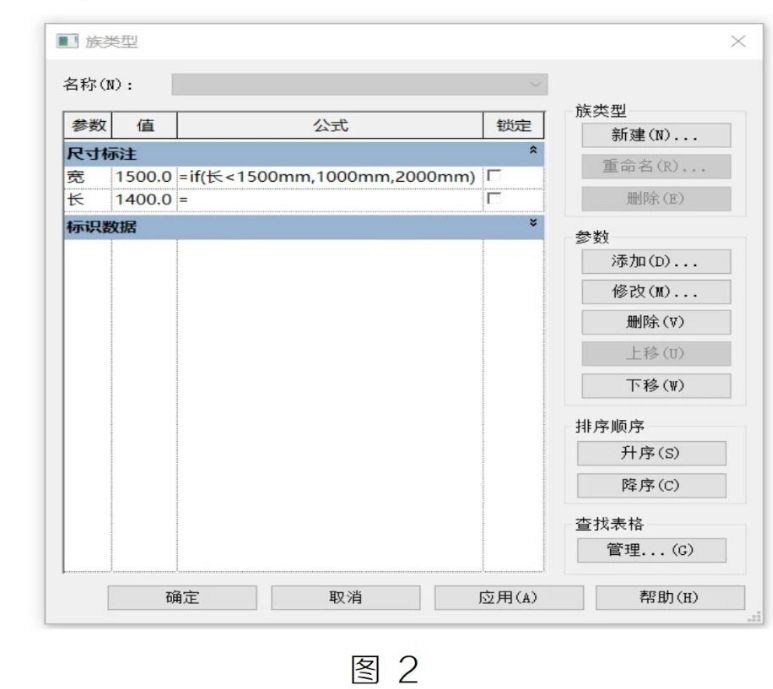Close the 族类型 dialog window
Viewport: 773px width, 689px height.
coord(738,41)
